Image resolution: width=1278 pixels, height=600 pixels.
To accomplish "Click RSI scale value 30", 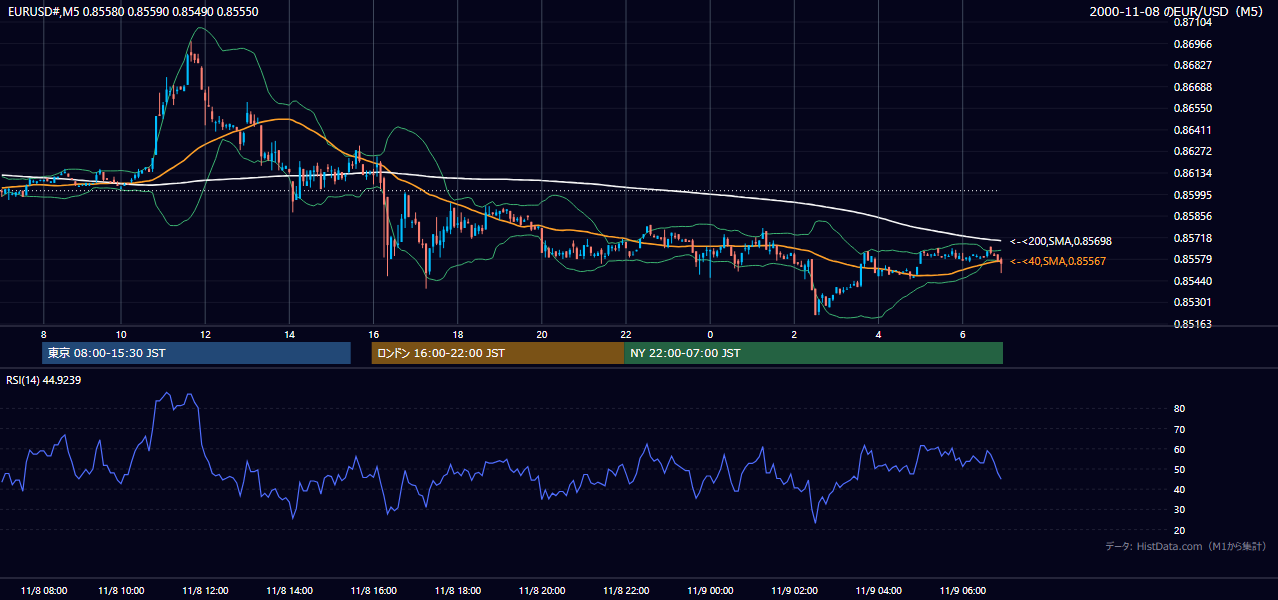I will tap(1180, 510).
